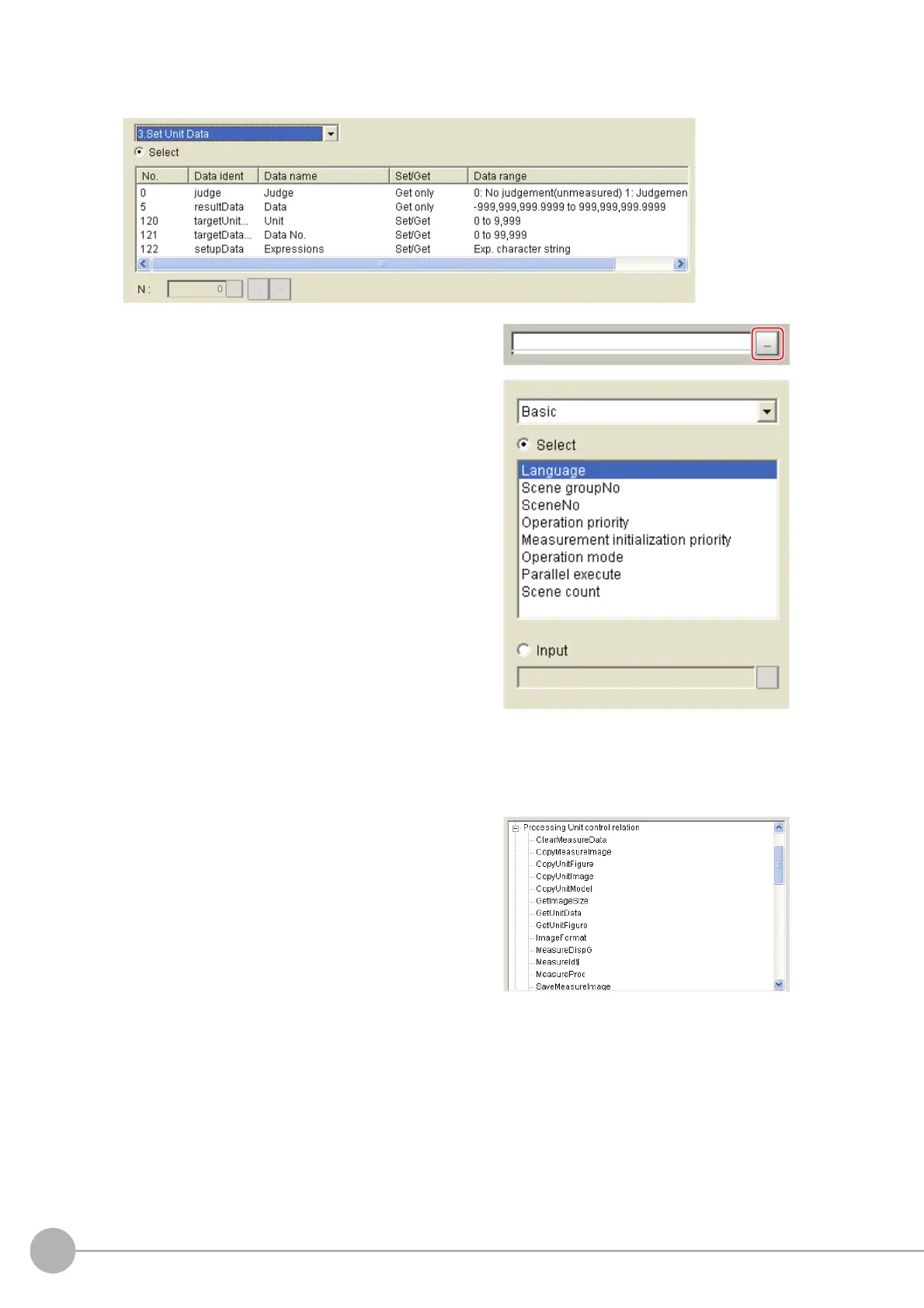Screen dimensions: 924x1308
Task: Select 'Scene groupNo' in the list
Action: click(x=647, y=488)
